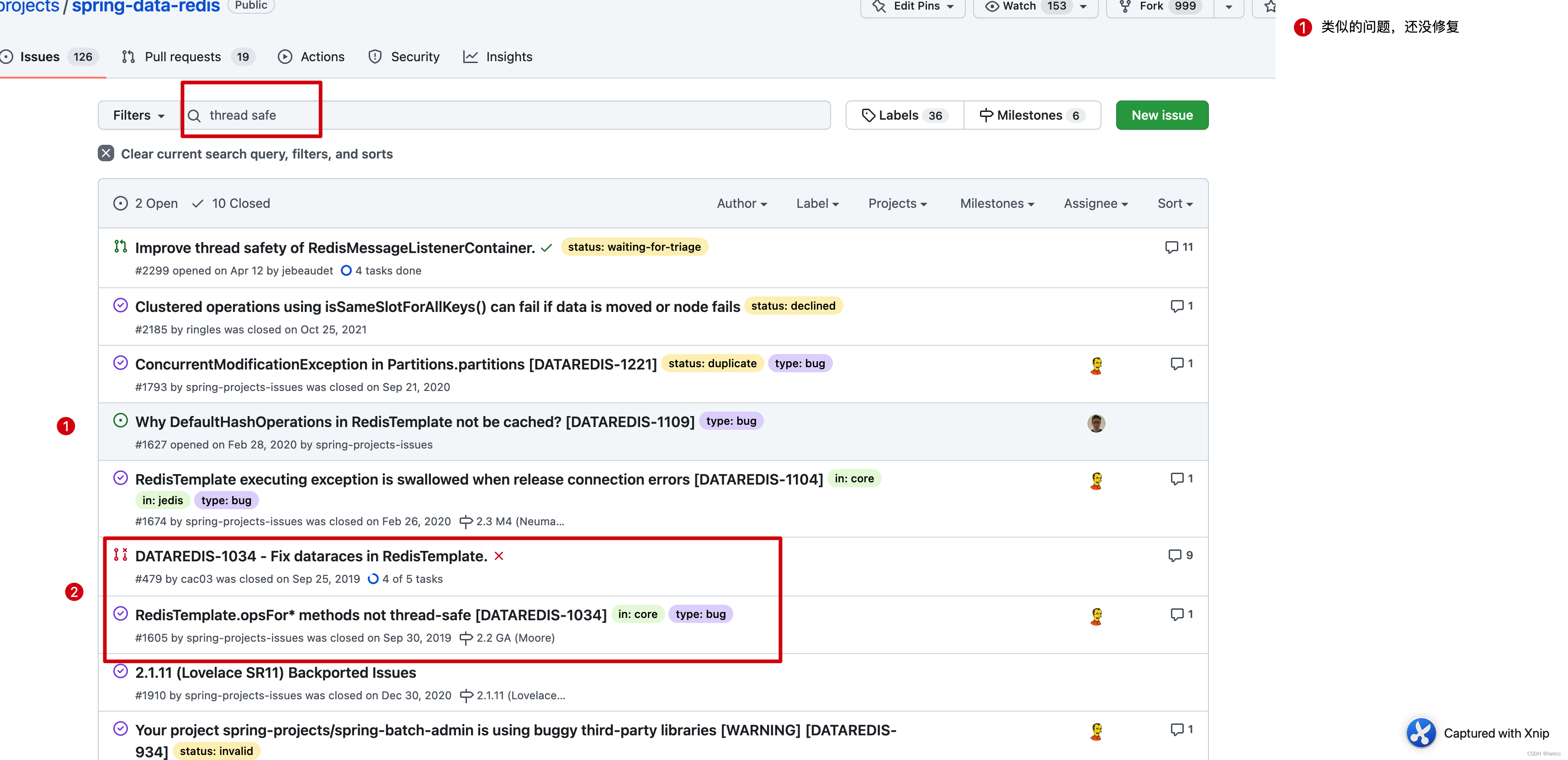This screenshot has width=1568, height=760.
Task: Open '2.1.11 (Lovelace SR11) Backported Issues'
Action: click(x=276, y=673)
